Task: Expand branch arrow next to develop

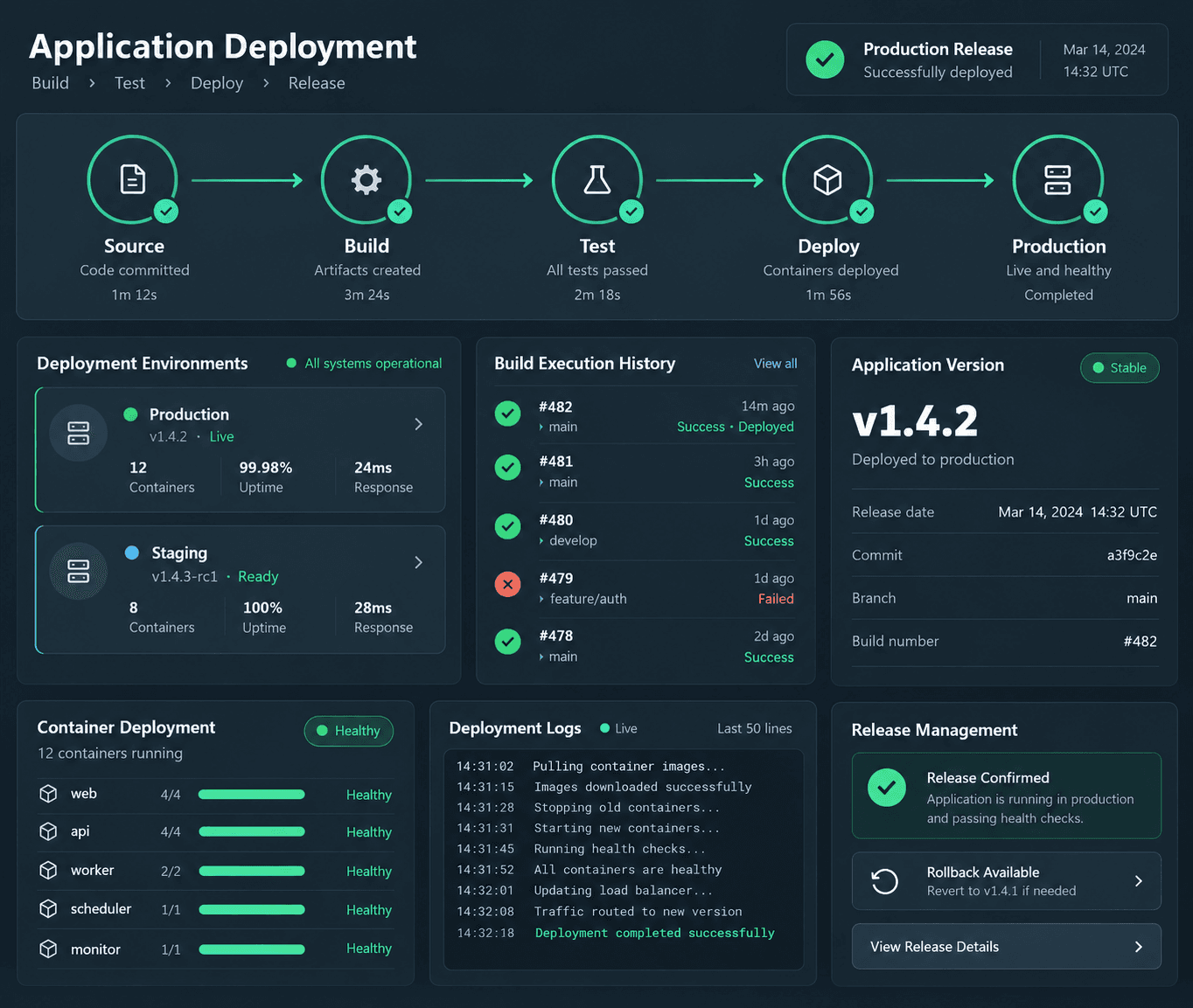Action: click(x=541, y=541)
